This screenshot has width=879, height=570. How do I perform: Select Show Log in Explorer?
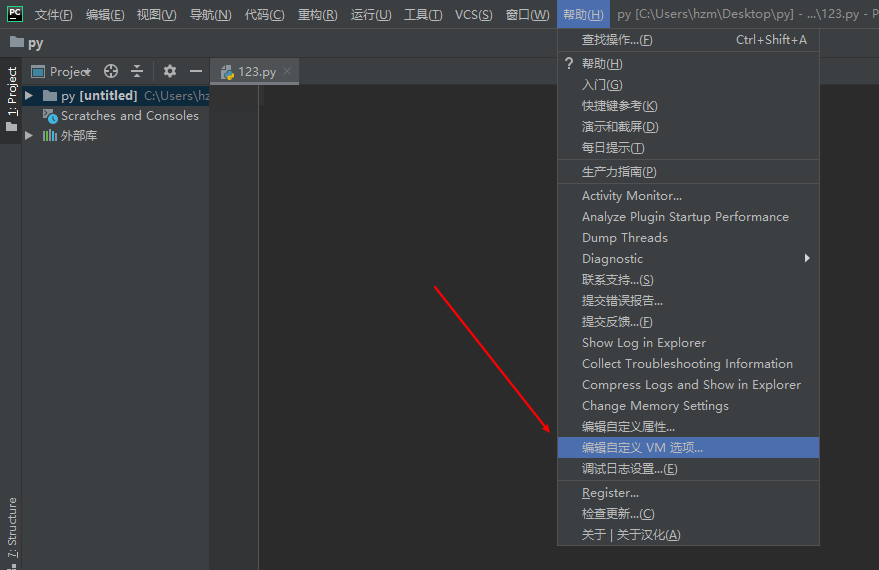688,343
